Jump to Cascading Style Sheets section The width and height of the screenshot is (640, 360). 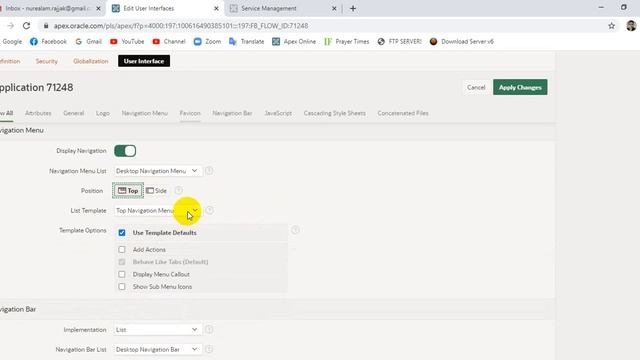334,113
